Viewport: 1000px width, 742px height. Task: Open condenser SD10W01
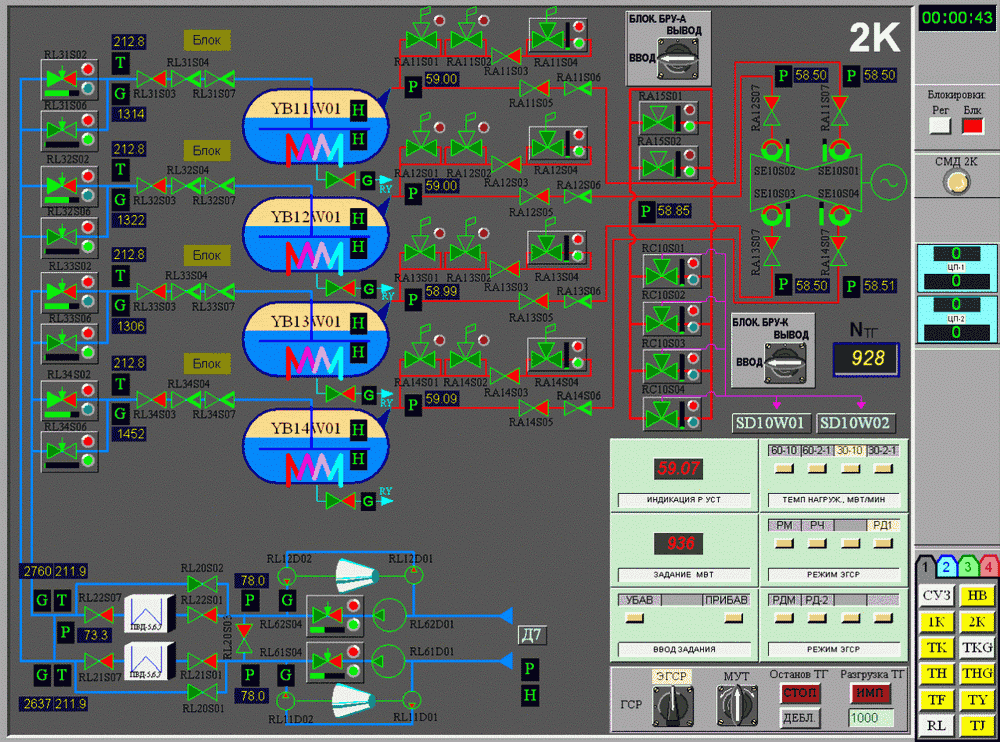click(x=771, y=422)
